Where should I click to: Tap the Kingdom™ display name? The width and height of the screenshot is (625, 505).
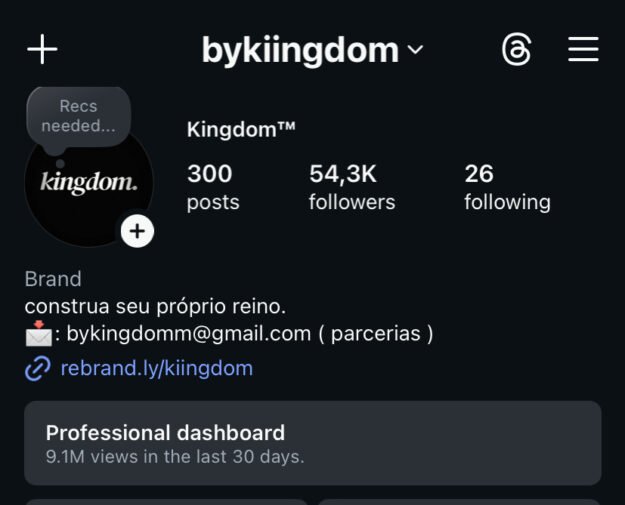[x=241, y=130]
